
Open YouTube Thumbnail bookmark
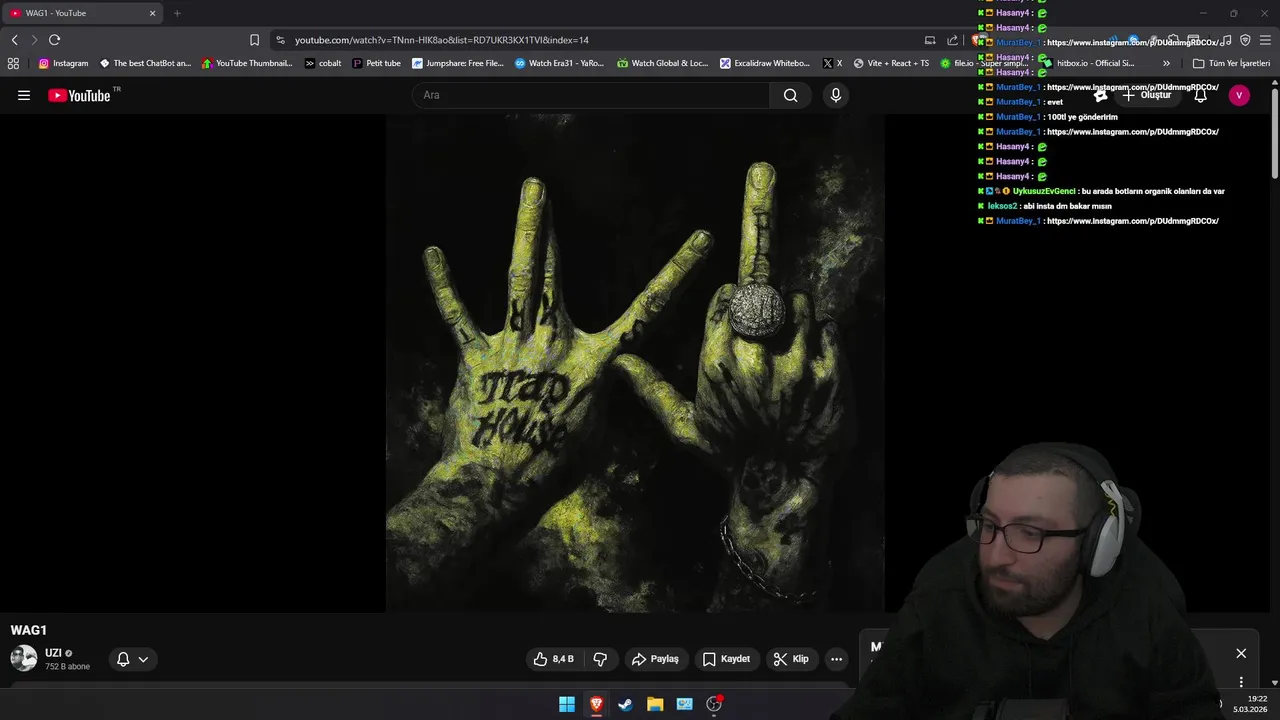[248, 63]
